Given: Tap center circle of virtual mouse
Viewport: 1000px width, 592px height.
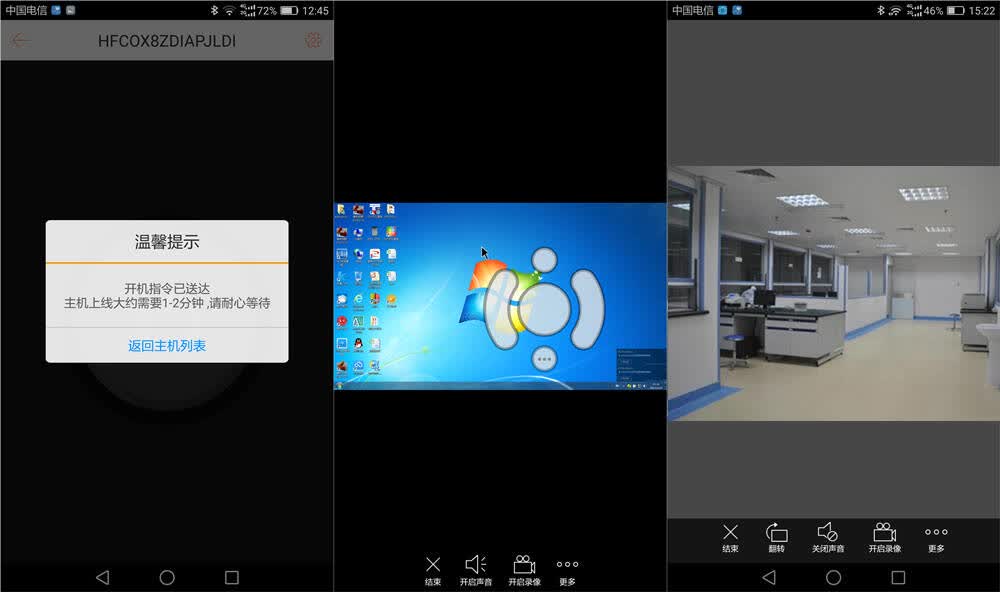Looking at the screenshot, I should point(544,309).
